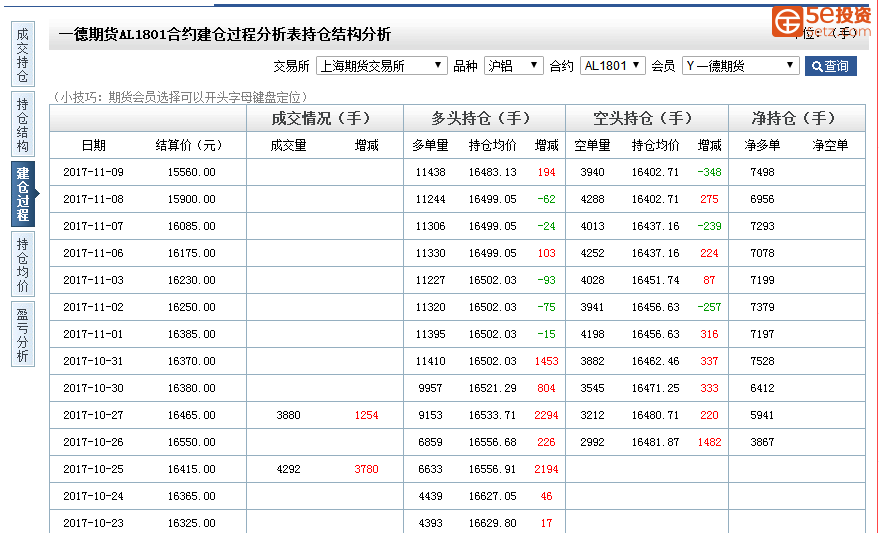Viewport: 879px width, 533px height.
Task: Select the 2017-10-30 date cell
Action: click(94, 388)
